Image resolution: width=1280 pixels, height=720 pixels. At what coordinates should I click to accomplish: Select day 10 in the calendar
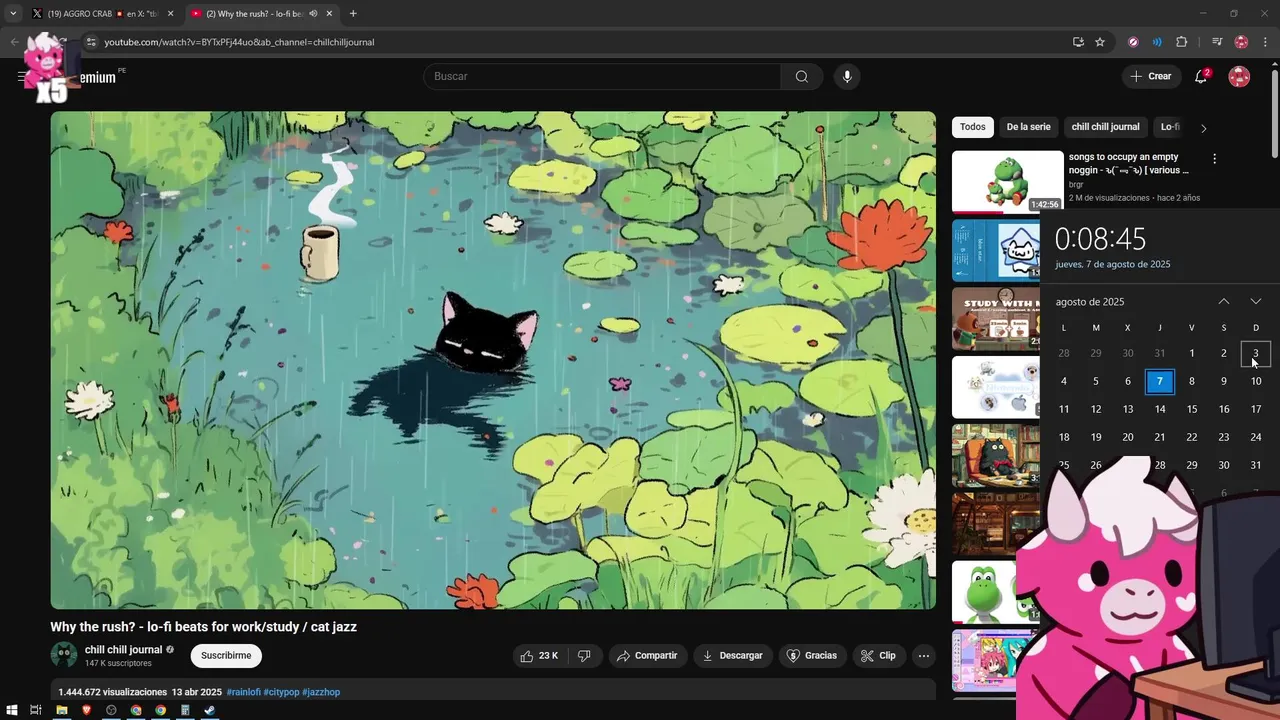(1256, 381)
